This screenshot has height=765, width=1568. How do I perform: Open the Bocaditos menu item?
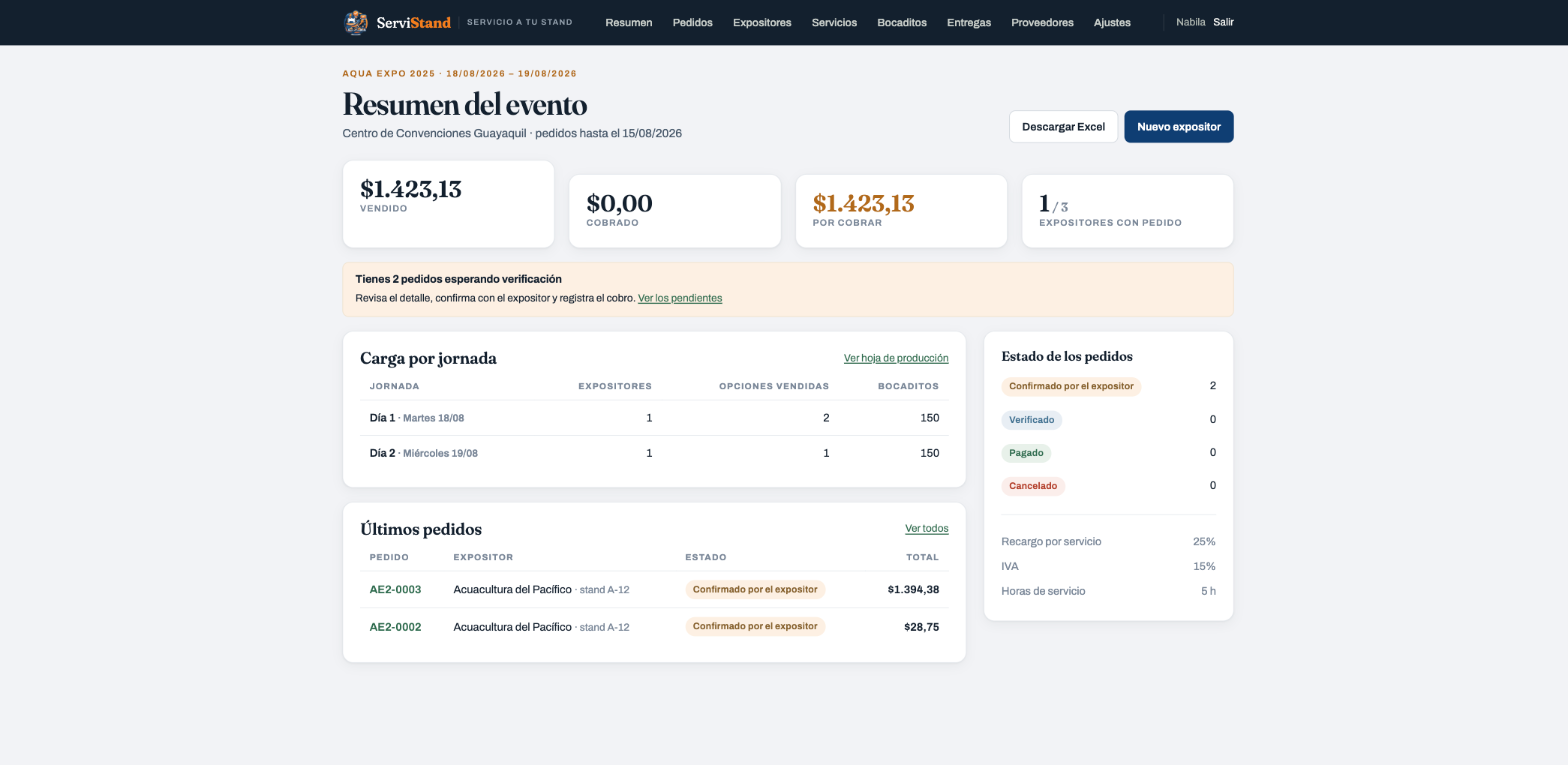click(x=902, y=22)
